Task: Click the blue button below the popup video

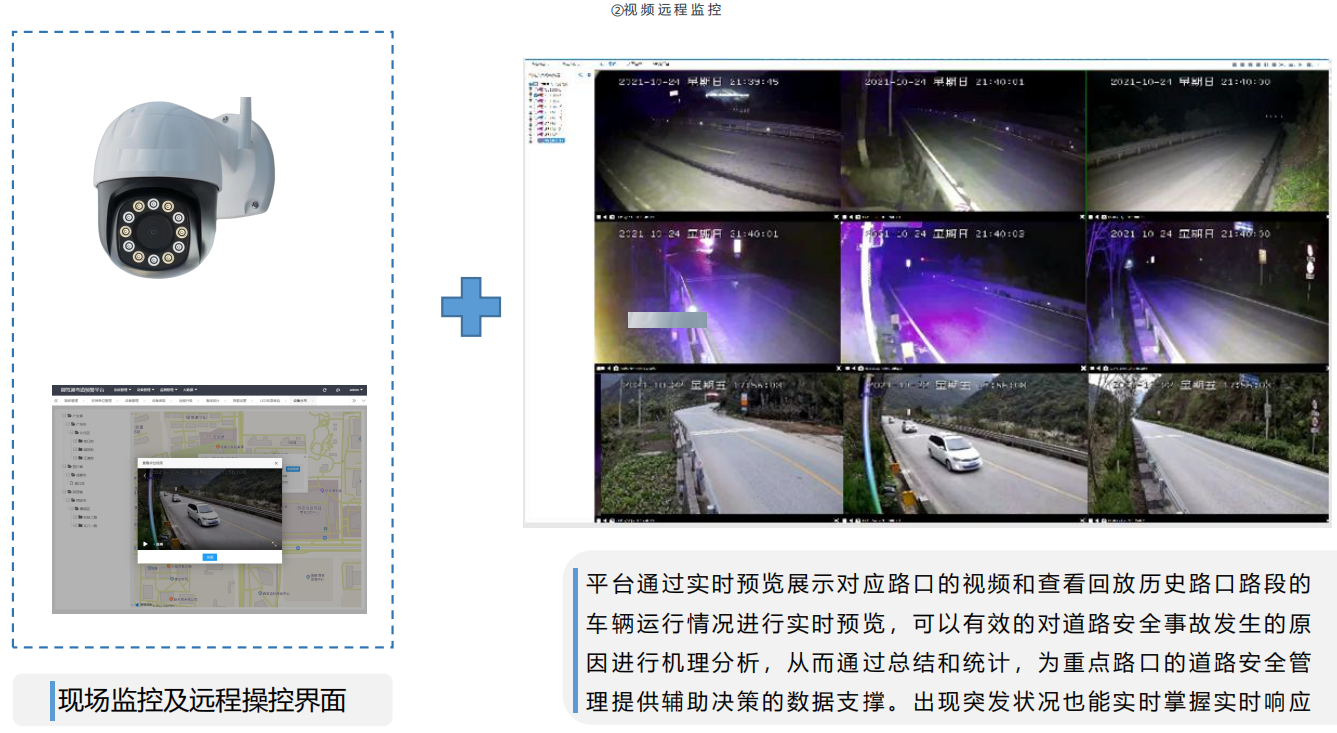Action: click(209, 557)
